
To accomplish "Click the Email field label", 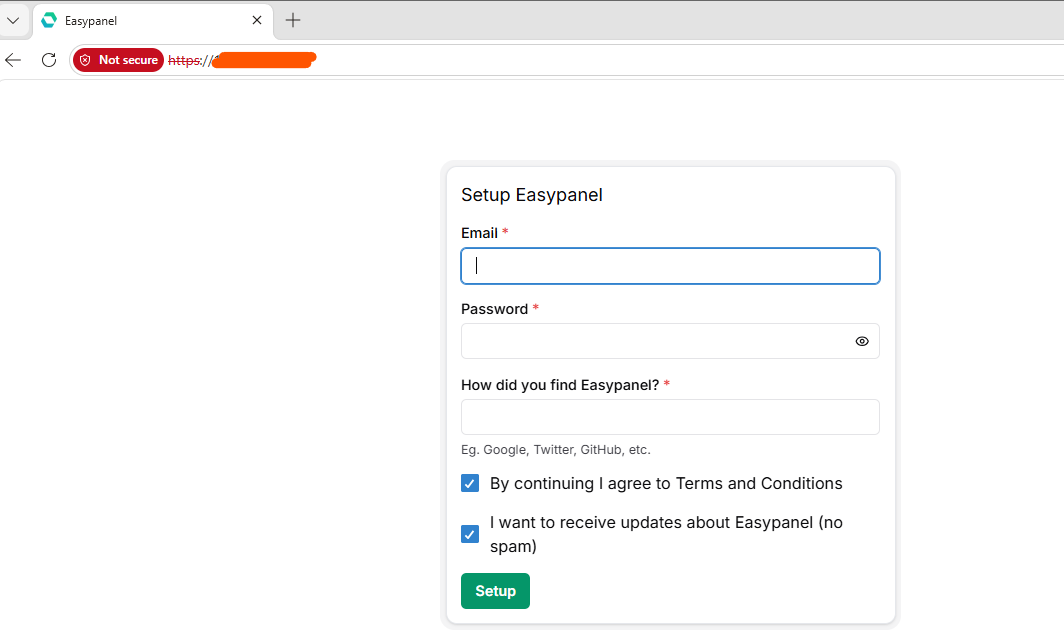I will [479, 233].
